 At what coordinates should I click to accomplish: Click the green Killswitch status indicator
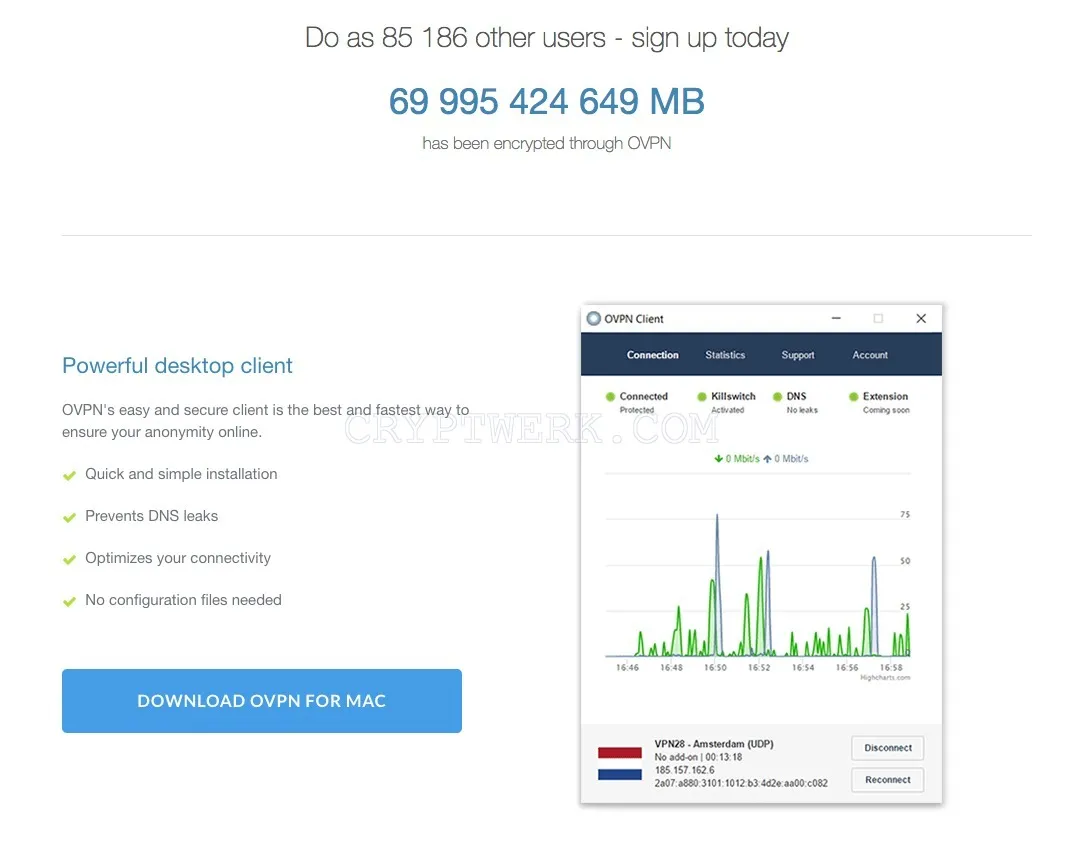click(702, 396)
